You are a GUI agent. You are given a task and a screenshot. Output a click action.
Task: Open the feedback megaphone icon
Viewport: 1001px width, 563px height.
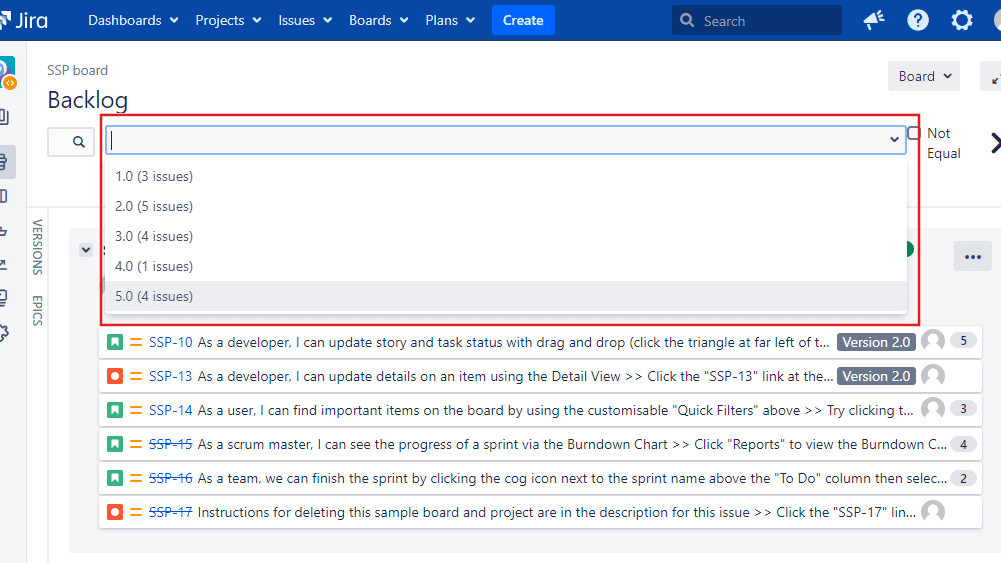(x=873, y=20)
